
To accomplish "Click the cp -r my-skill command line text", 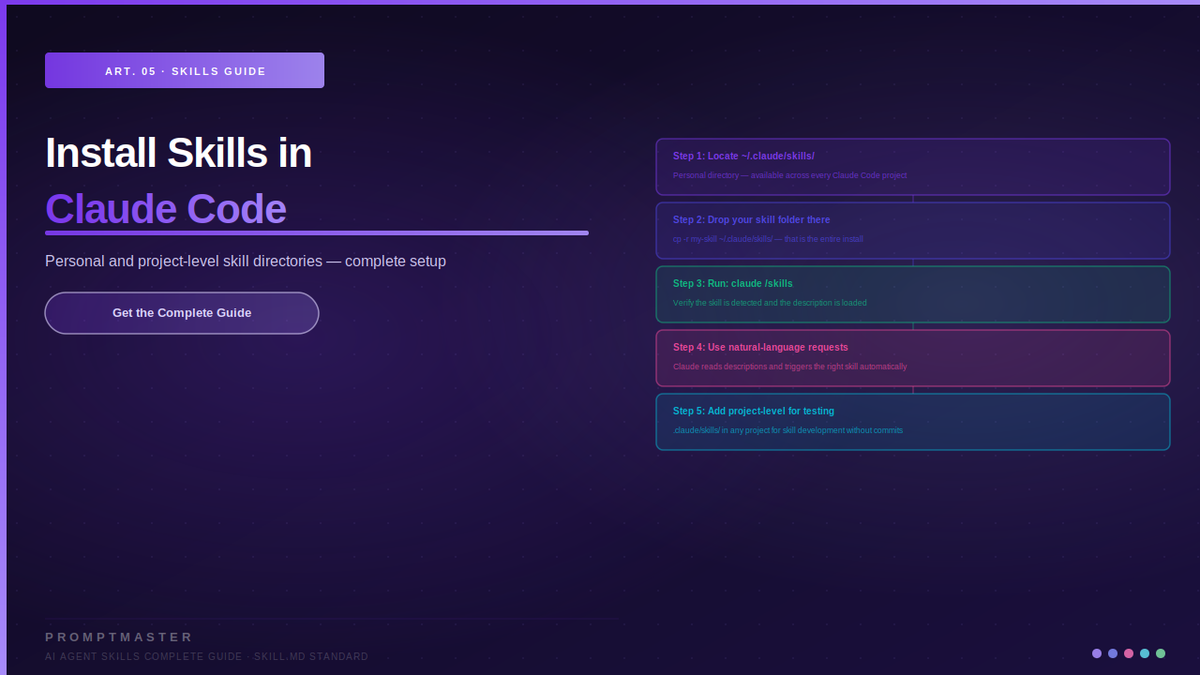I will coord(768,239).
